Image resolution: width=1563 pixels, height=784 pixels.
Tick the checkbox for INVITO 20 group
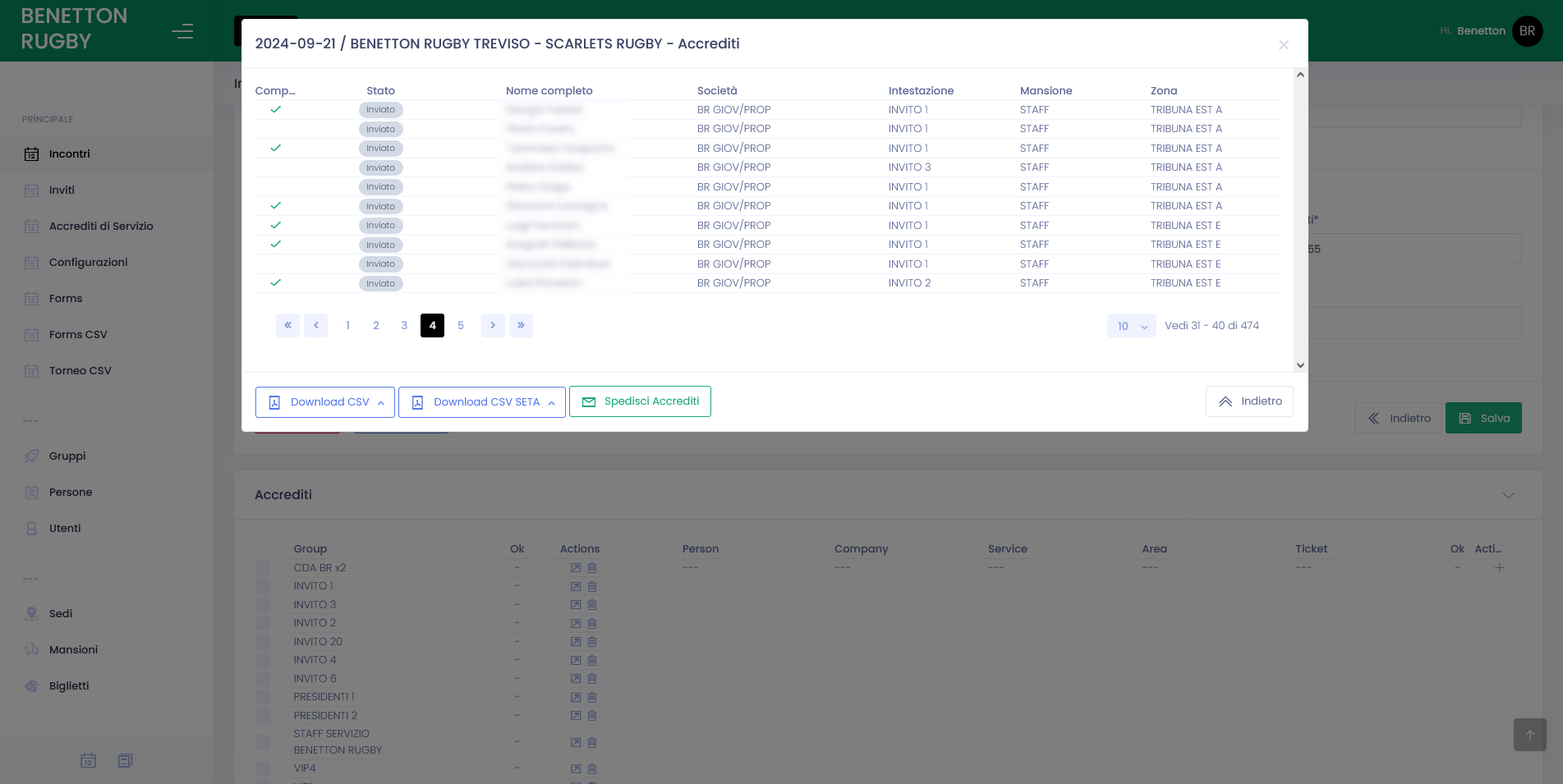point(263,642)
